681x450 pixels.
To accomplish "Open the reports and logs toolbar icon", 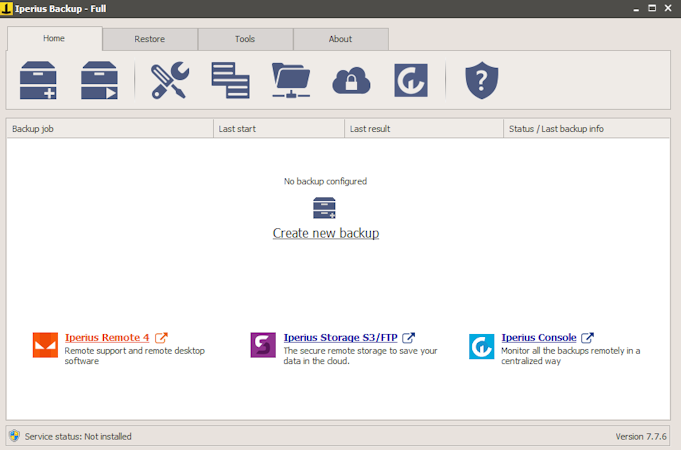I will coord(230,80).
